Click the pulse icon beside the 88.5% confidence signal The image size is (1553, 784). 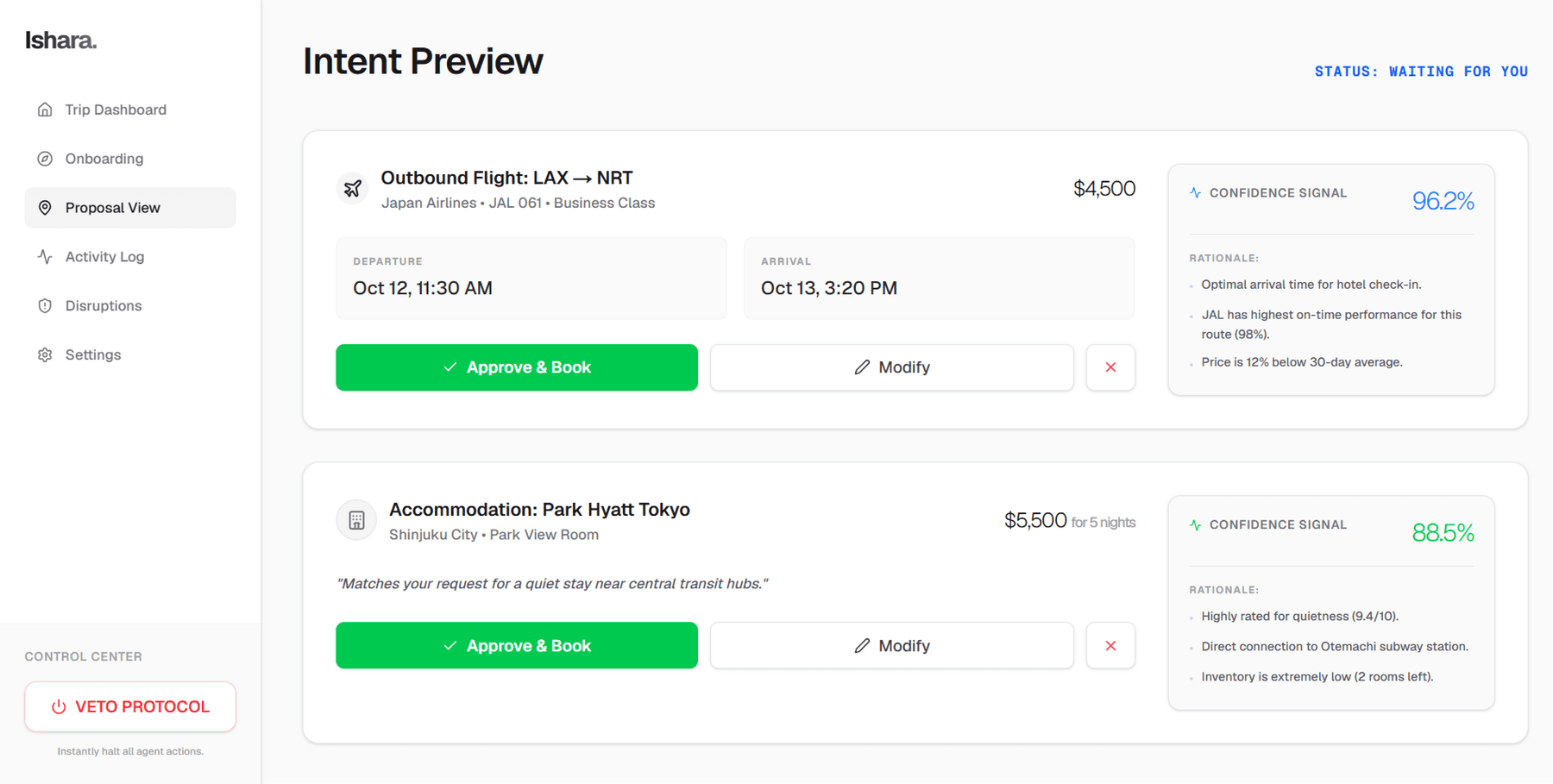click(x=1195, y=524)
